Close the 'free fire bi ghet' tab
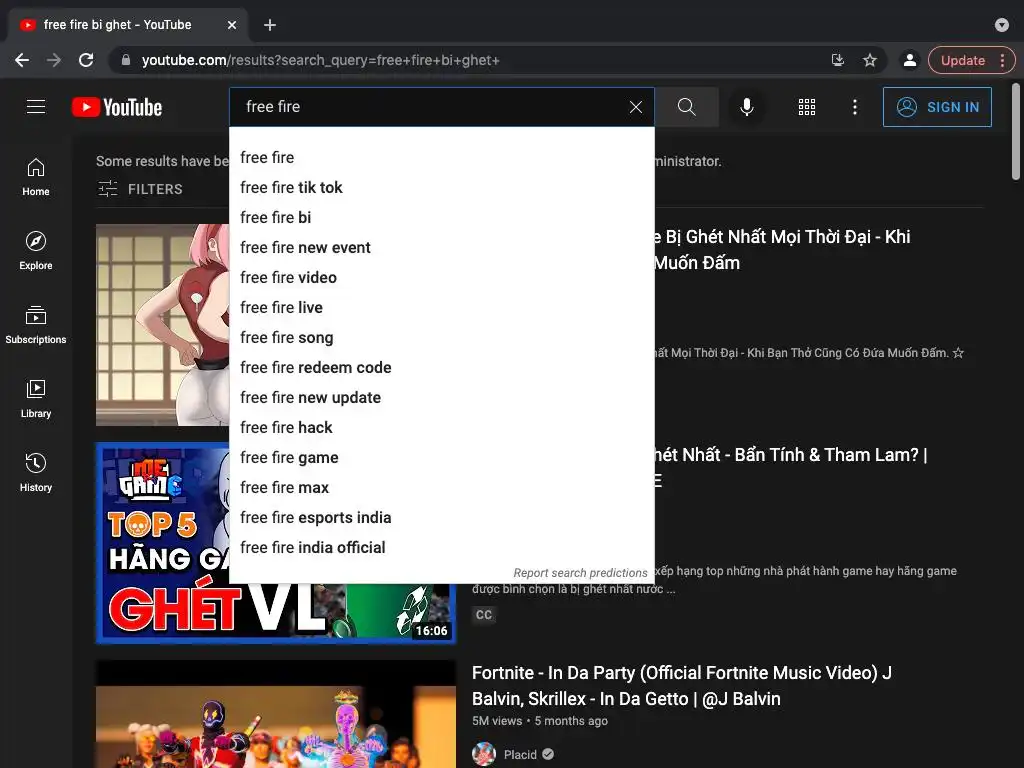 [232, 25]
